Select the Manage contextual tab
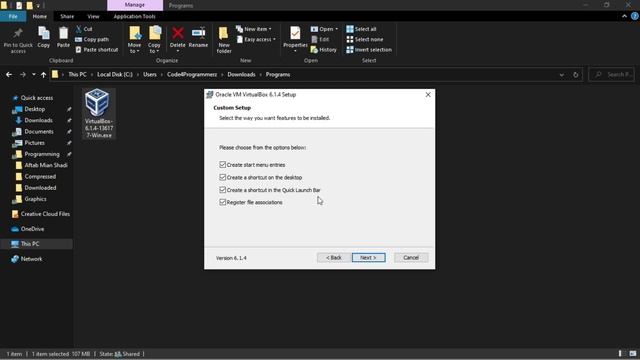 coord(135,5)
